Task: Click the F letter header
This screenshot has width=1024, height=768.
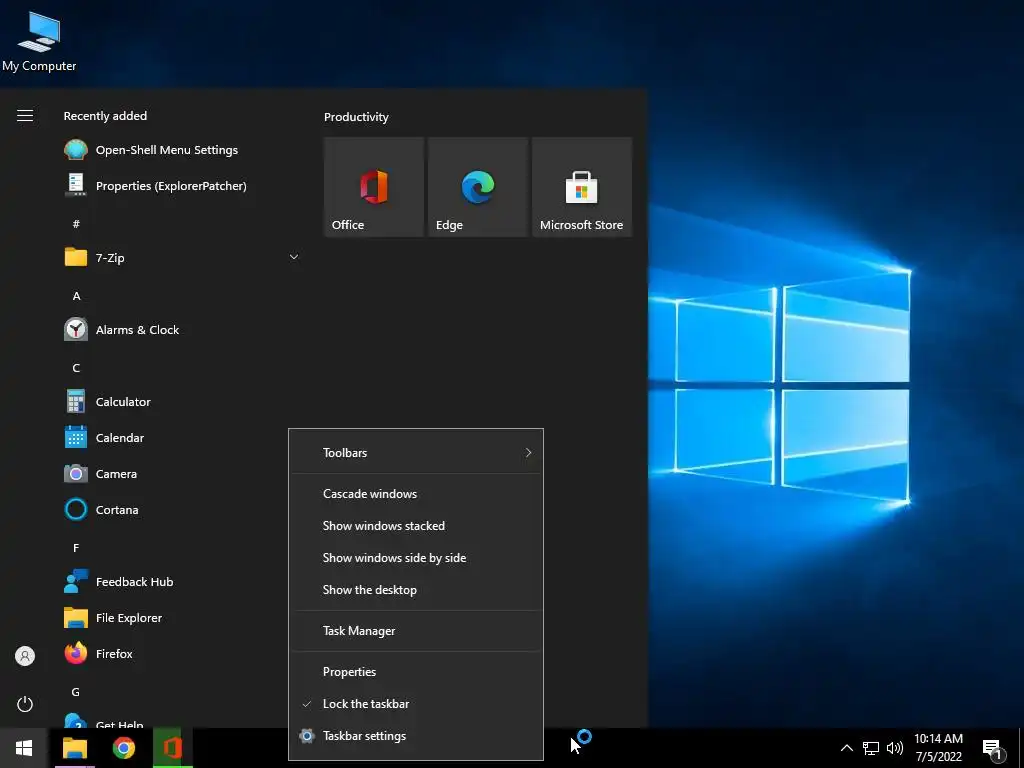Action: click(x=76, y=548)
